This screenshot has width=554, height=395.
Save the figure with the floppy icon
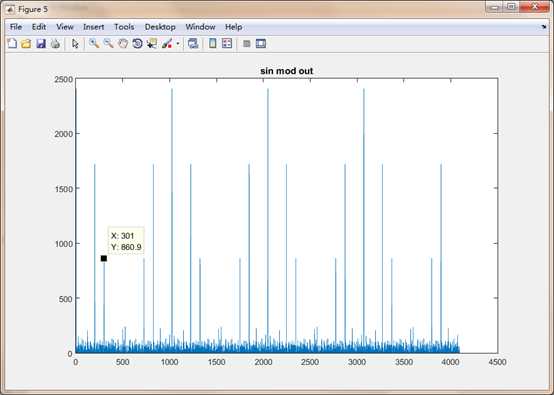tap(41, 43)
